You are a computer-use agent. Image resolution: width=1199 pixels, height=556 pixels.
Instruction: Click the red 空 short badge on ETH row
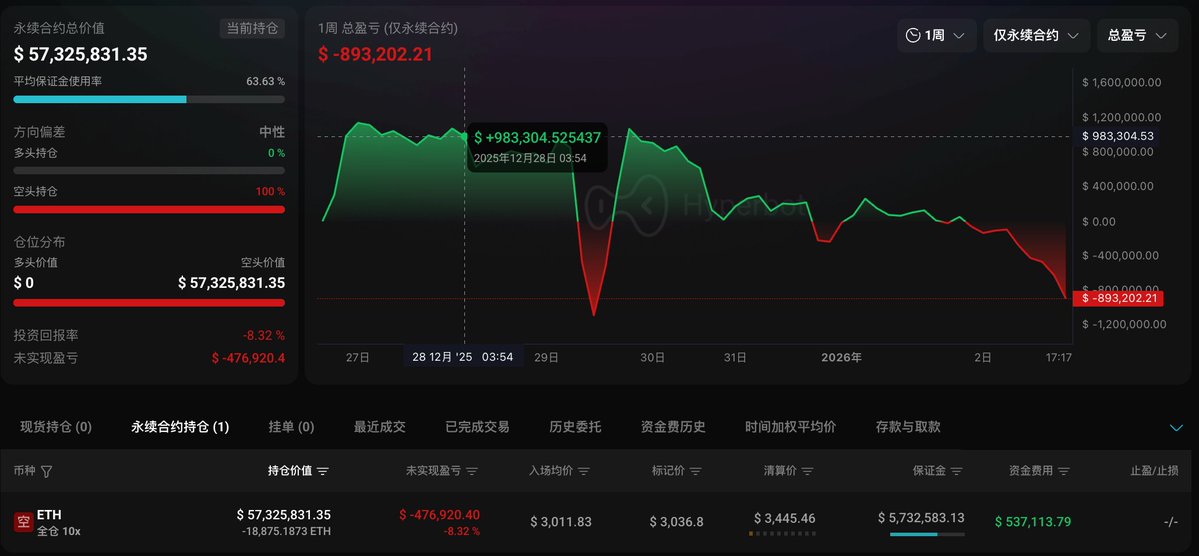(24, 522)
